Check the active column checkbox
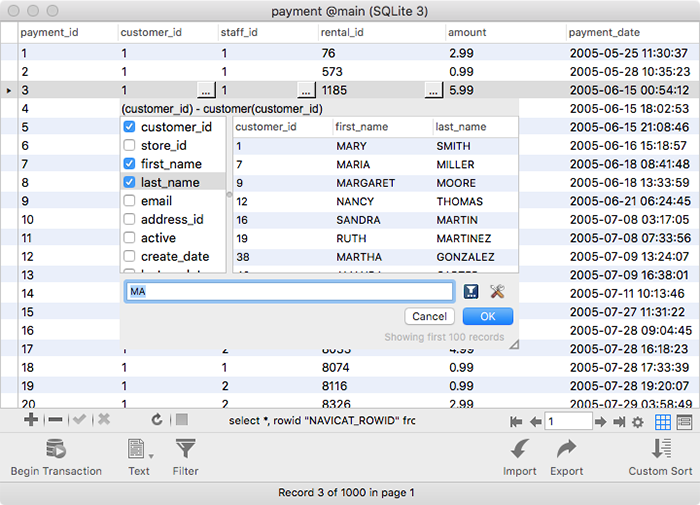This screenshot has width=700, height=505. [x=129, y=238]
